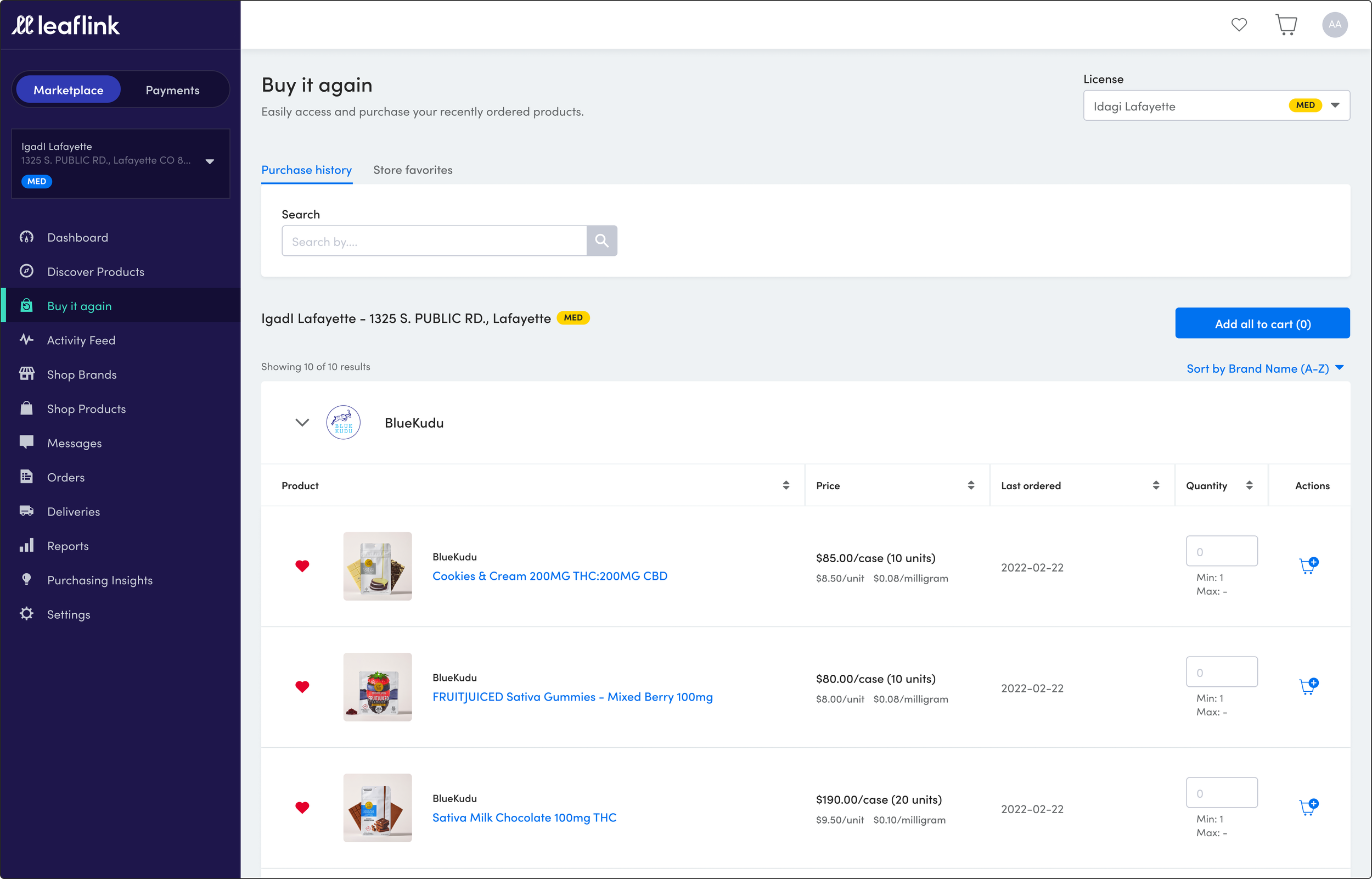The width and height of the screenshot is (1372, 879).
Task: Add FRUITJUICED Sativa Gummies to cart icon
Action: pyautogui.click(x=1308, y=686)
